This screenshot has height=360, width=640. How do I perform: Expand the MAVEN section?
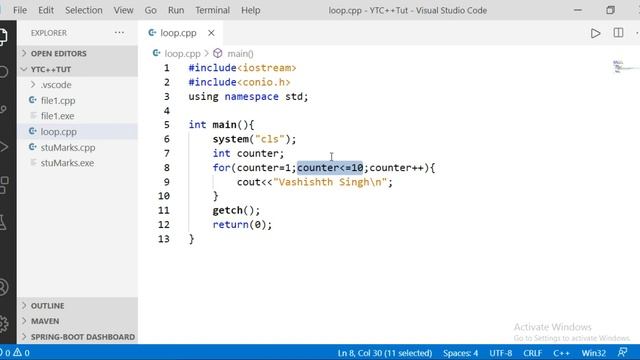(78, 321)
